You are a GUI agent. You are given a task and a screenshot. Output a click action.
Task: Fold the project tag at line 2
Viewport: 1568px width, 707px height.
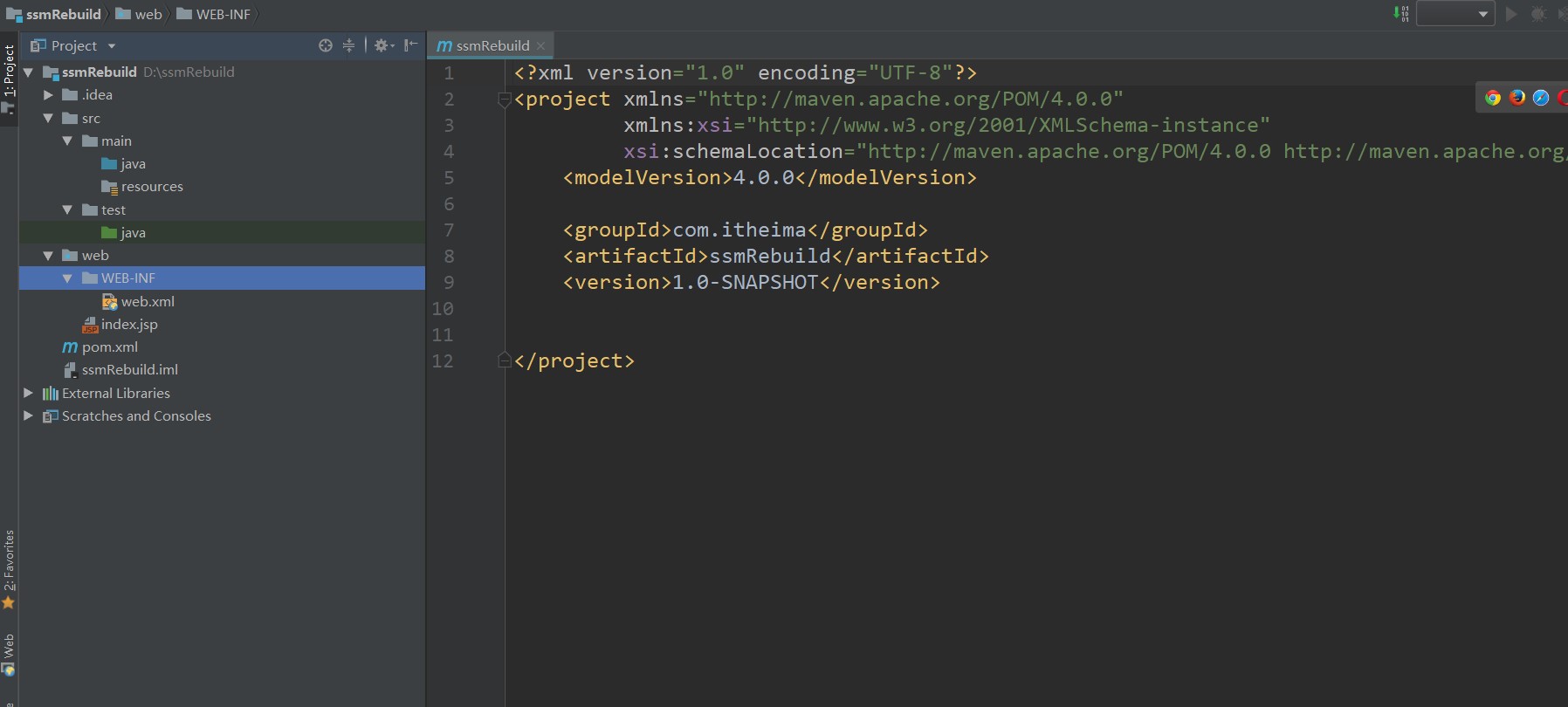pyautogui.click(x=504, y=100)
